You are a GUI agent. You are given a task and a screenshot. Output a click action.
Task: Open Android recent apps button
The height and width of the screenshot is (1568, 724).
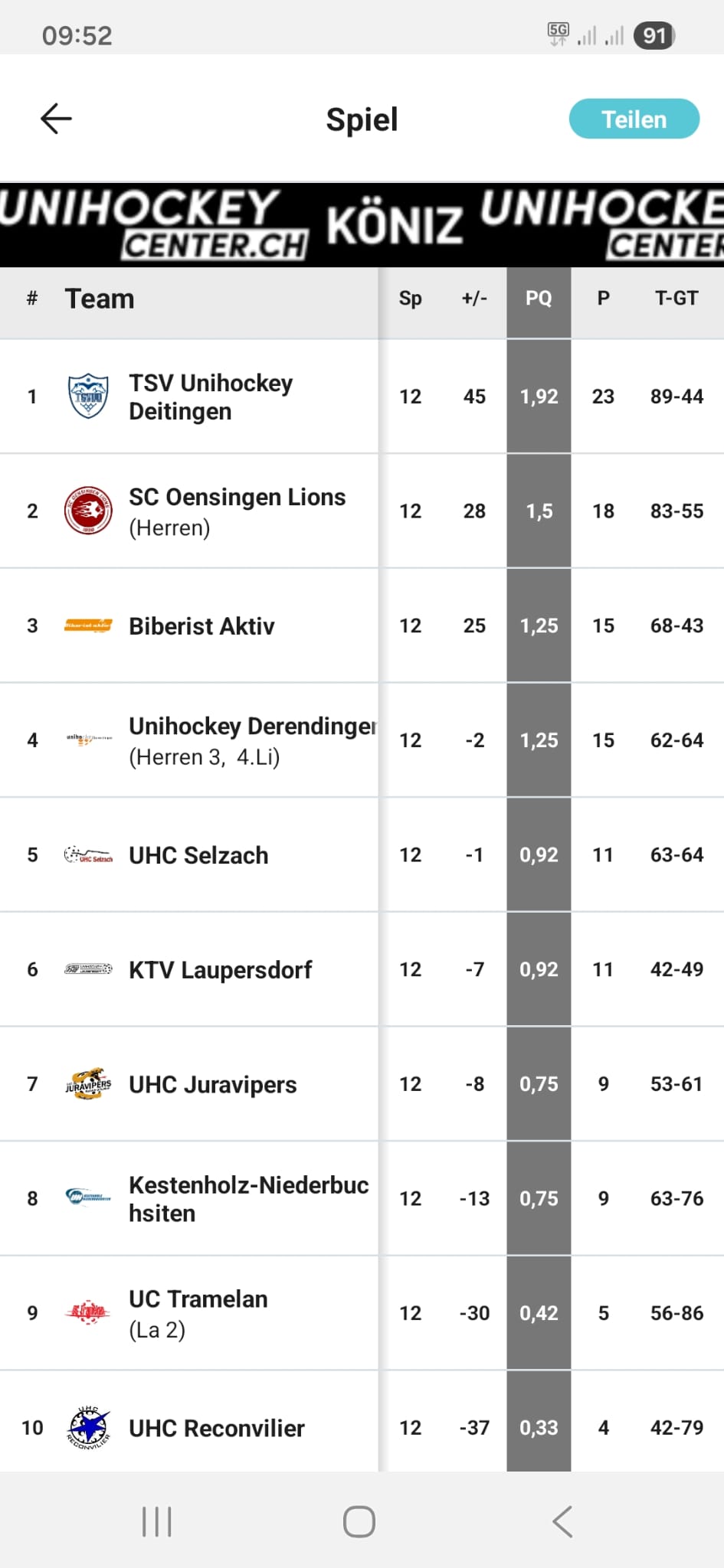tap(157, 1521)
